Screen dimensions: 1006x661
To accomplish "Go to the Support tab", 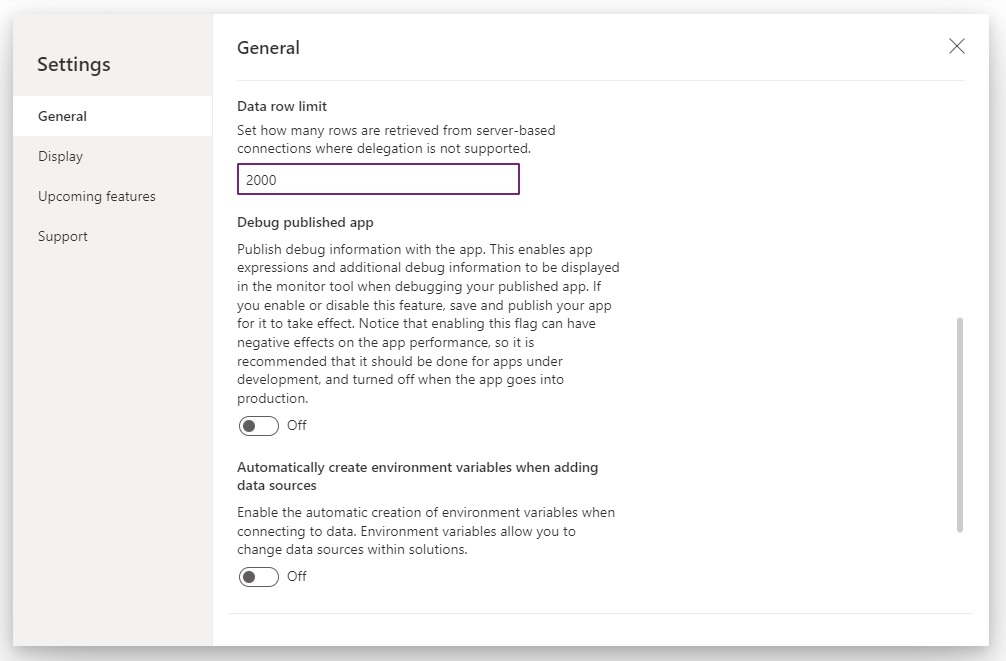I will tap(112, 236).
